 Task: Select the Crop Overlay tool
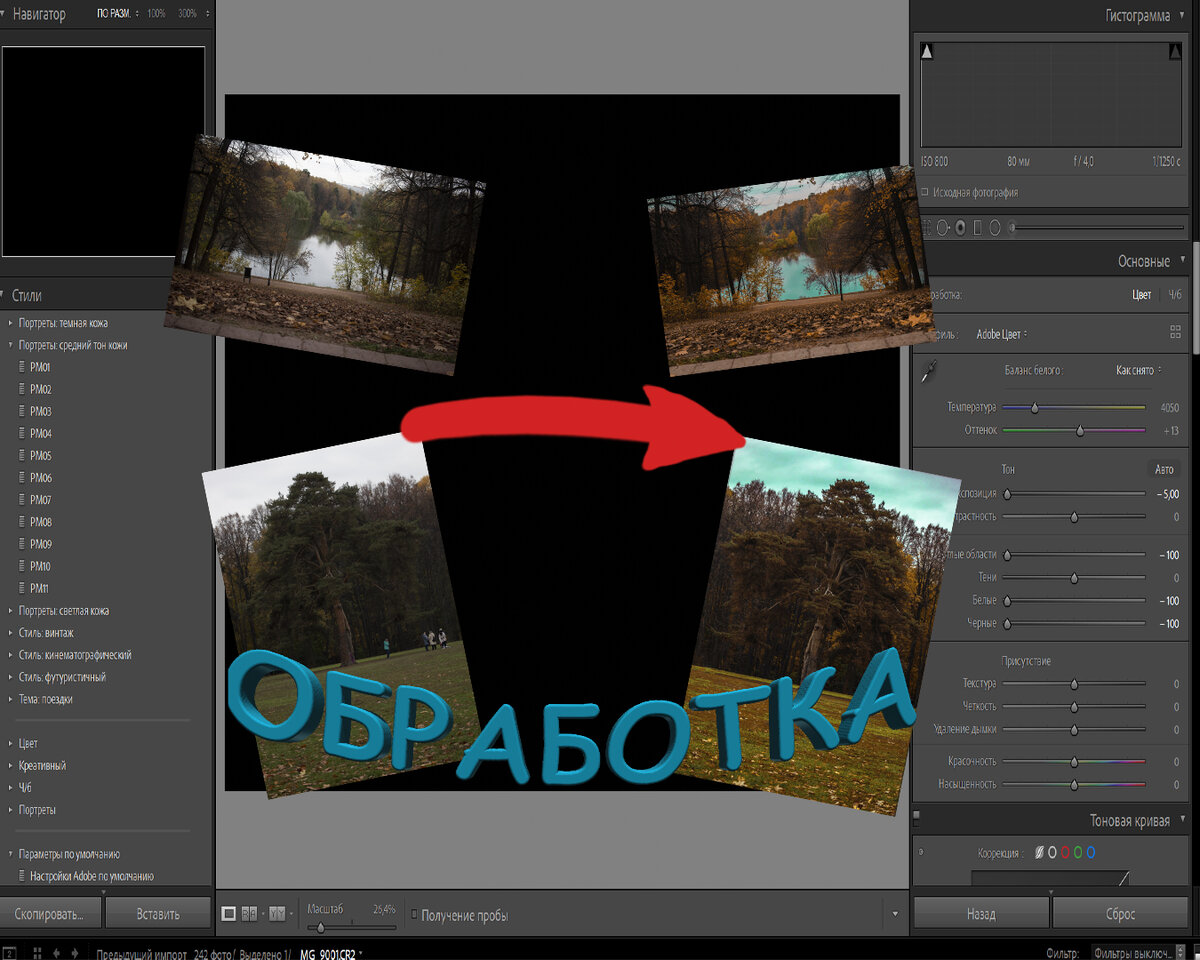click(x=926, y=228)
